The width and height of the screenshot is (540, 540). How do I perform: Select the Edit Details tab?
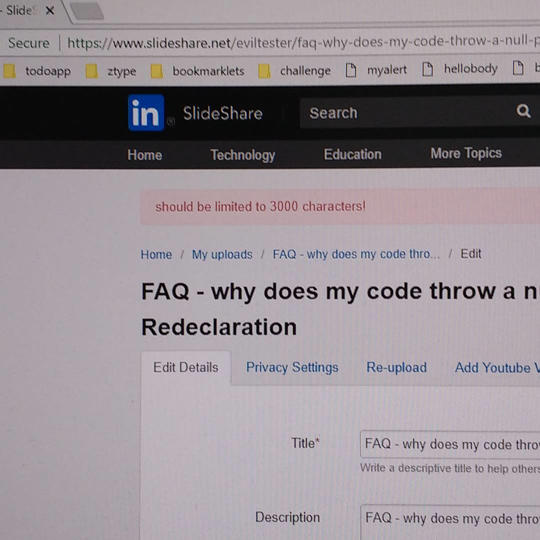tap(186, 367)
